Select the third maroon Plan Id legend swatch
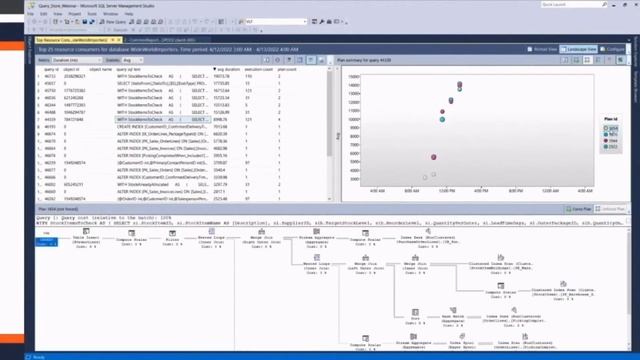Image resolution: width=640 pixels, height=360 pixels. click(606, 140)
